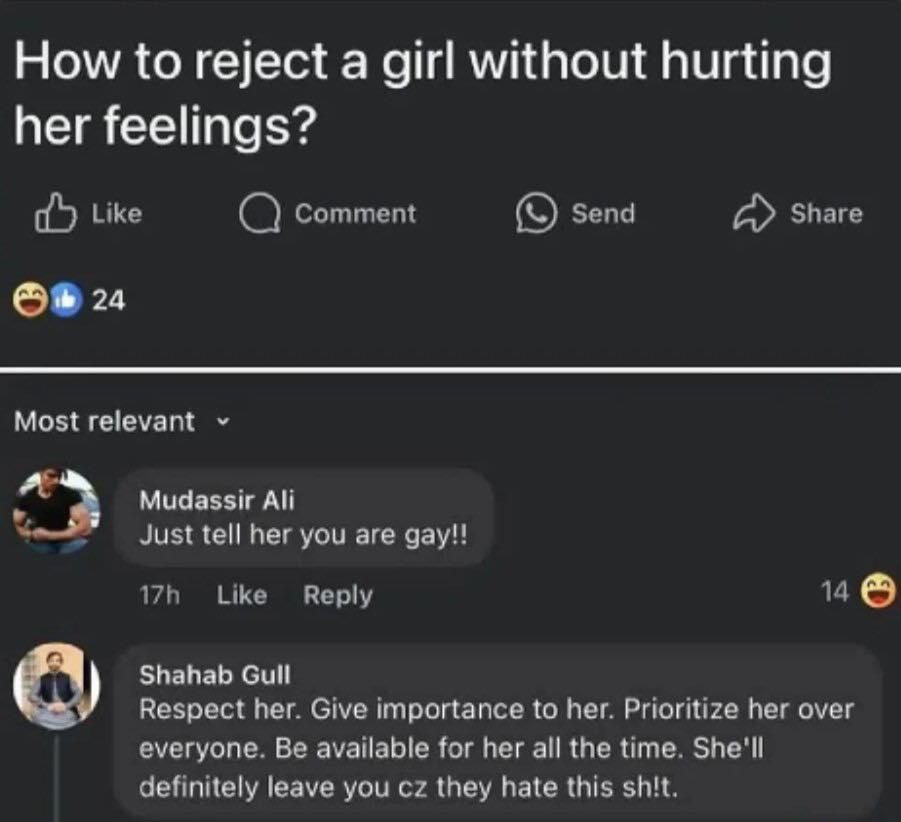Image resolution: width=901 pixels, height=822 pixels.
Task: Tap the Share arrow icon
Action: click(754, 213)
